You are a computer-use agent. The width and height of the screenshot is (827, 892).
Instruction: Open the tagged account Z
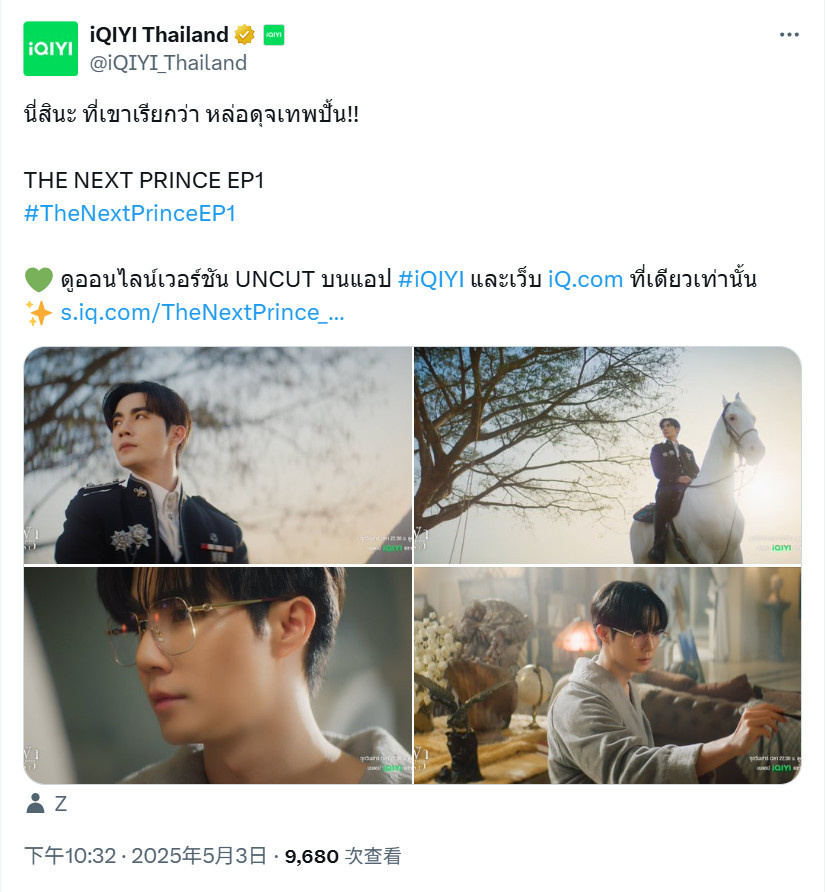[x=61, y=804]
